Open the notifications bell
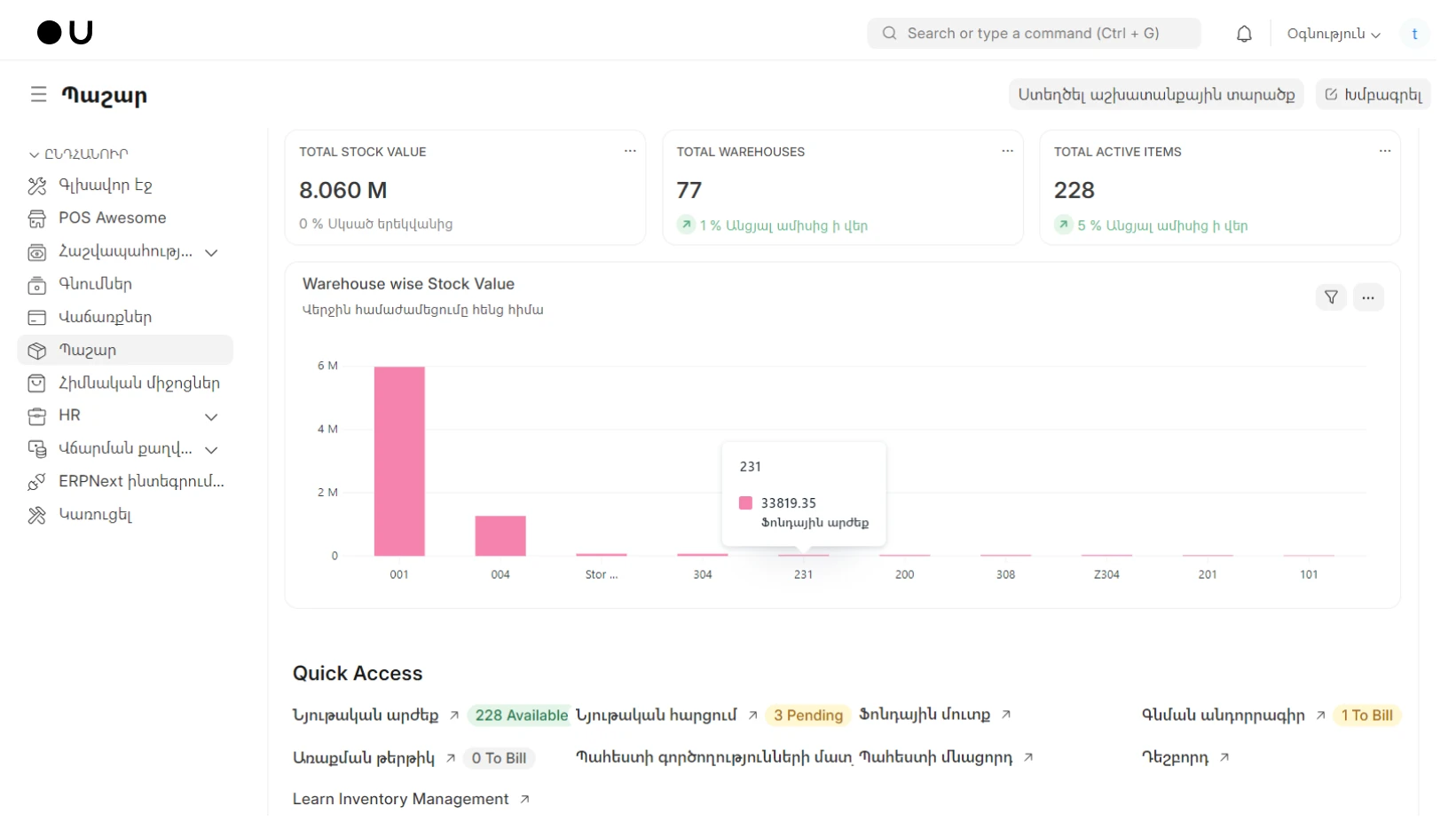 point(1244,34)
